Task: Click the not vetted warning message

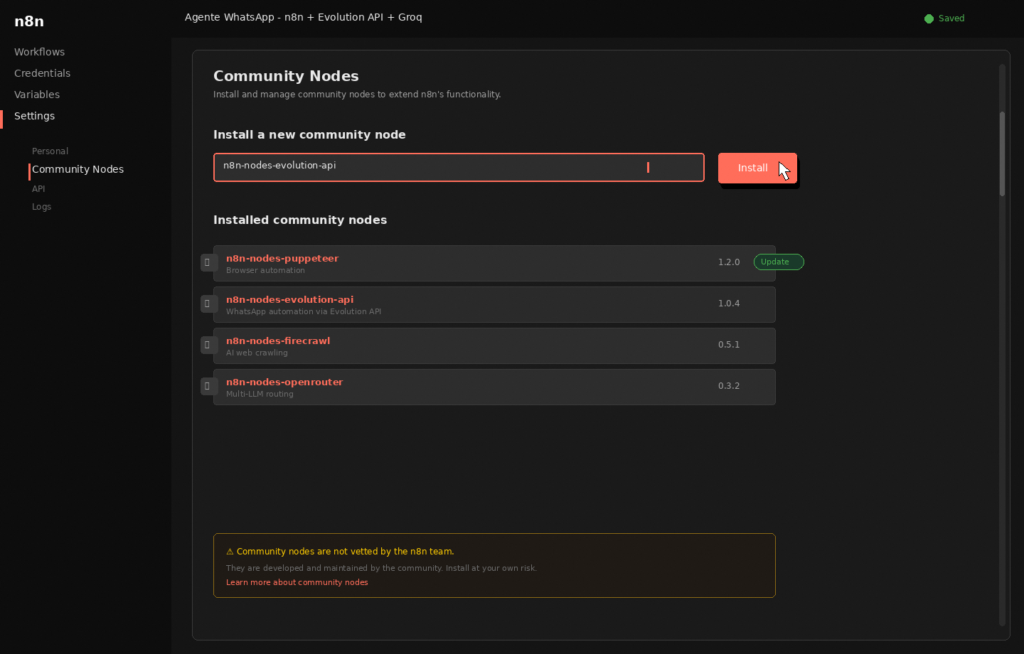Action: [340, 551]
